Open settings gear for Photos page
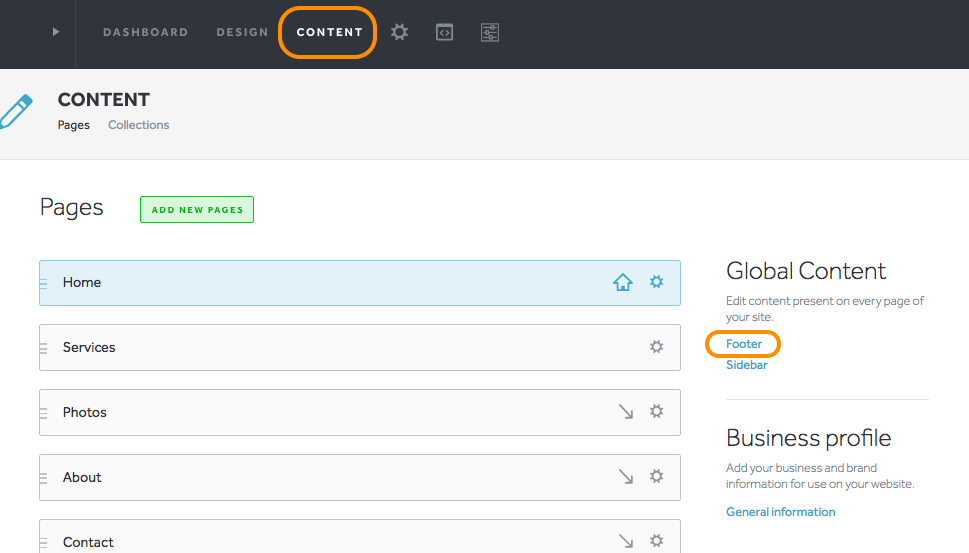The height and width of the screenshot is (553, 969). tap(656, 412)
